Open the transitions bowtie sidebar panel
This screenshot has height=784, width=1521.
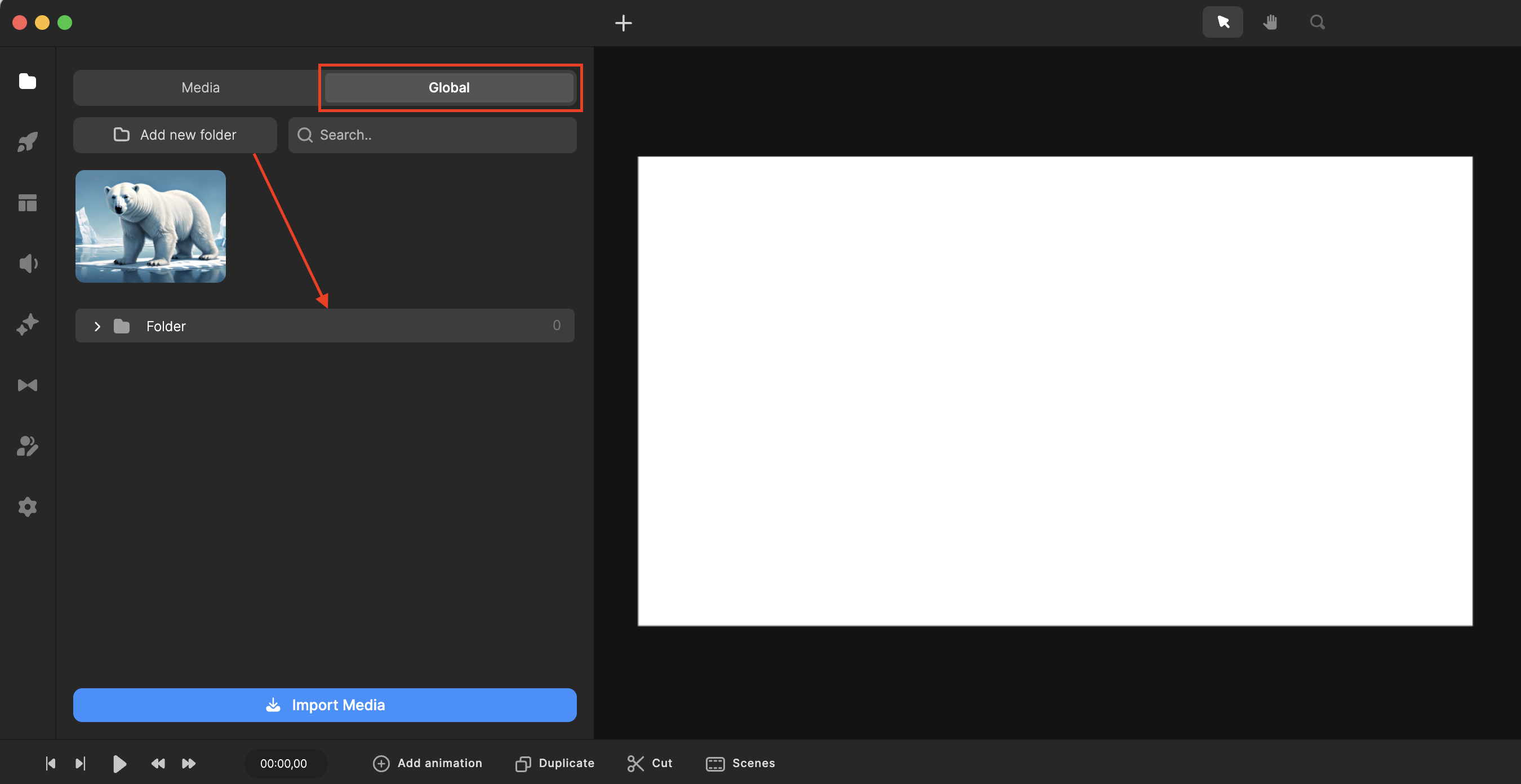coord(27,385)
